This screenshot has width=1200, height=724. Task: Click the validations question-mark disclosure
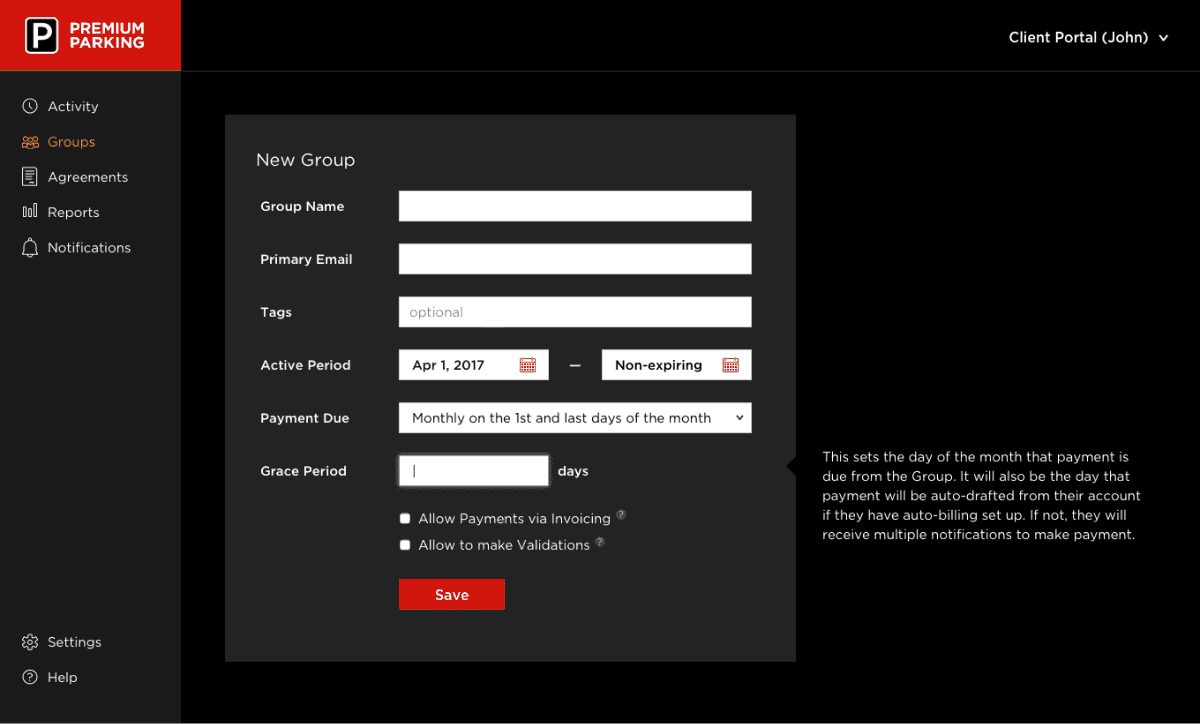pos(599,540)
